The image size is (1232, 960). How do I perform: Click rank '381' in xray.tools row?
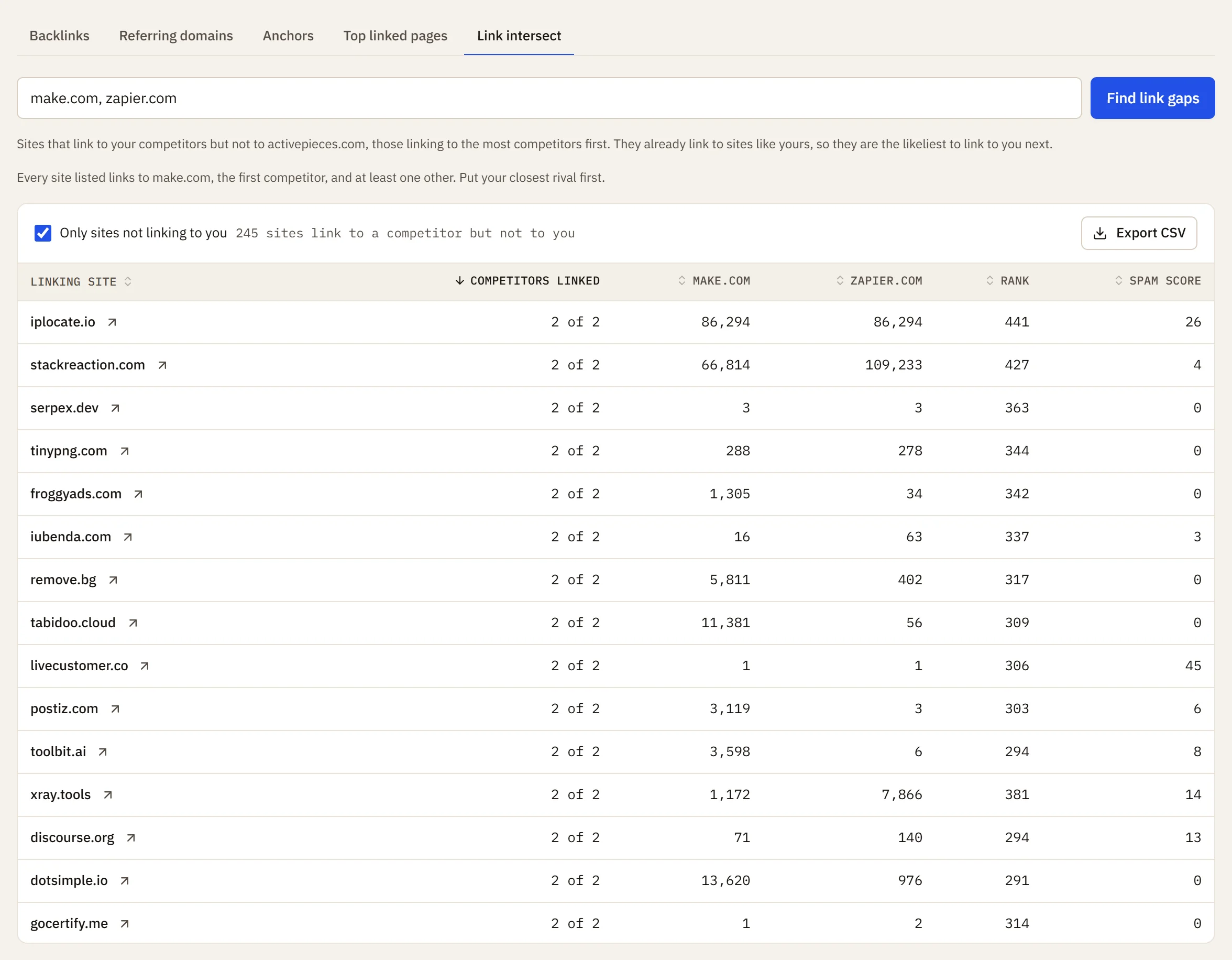(x=1017, y=794)
